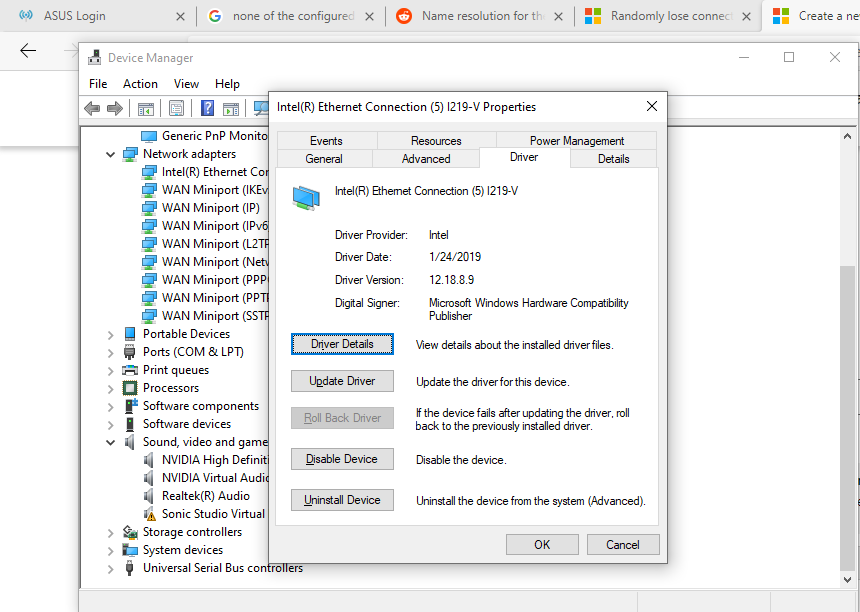
Task: Click the Universal Serial Bus controllers icon
Action: tap(130, 568)
